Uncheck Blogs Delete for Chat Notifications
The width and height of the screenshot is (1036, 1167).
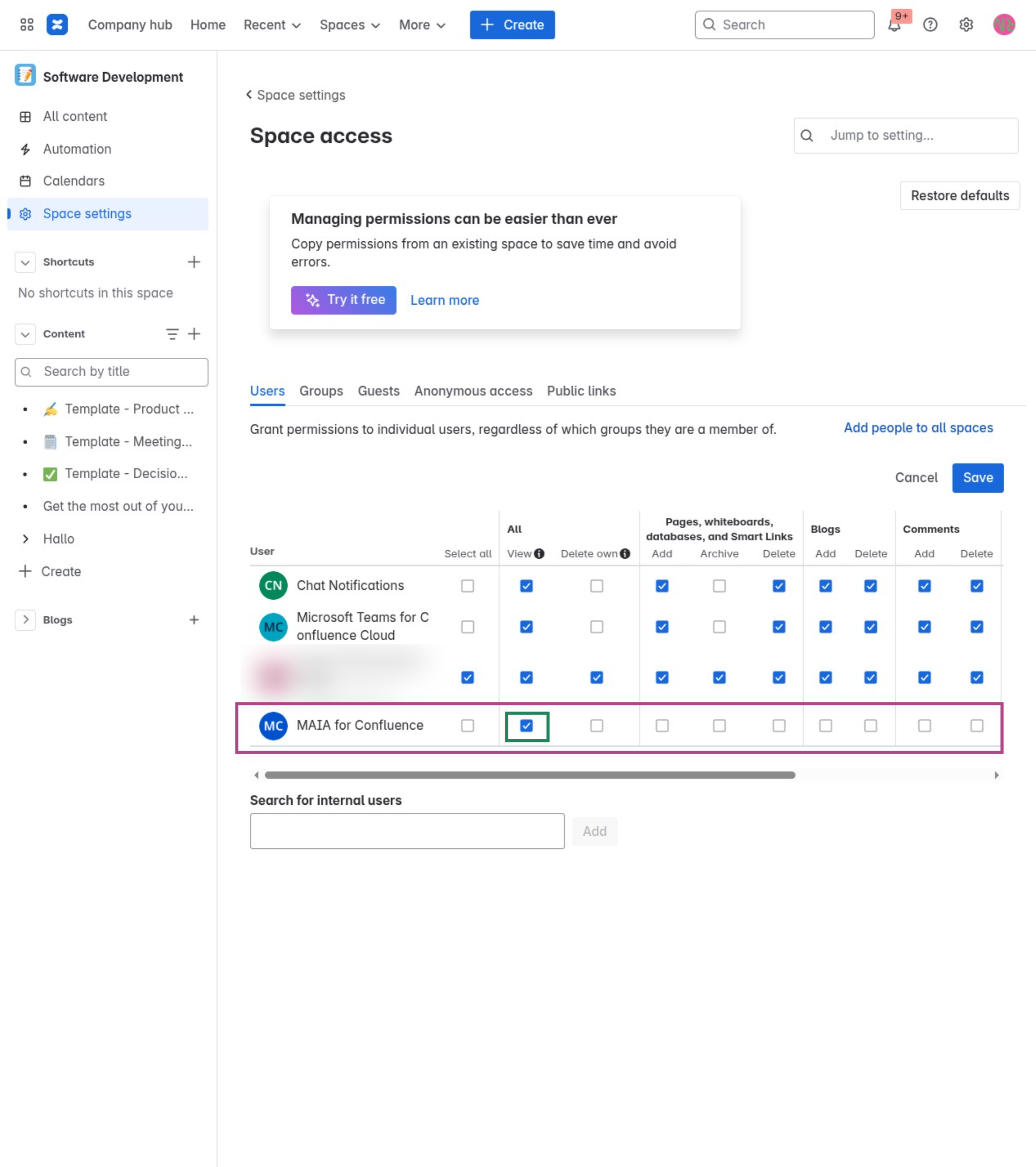tap(870, 586)
